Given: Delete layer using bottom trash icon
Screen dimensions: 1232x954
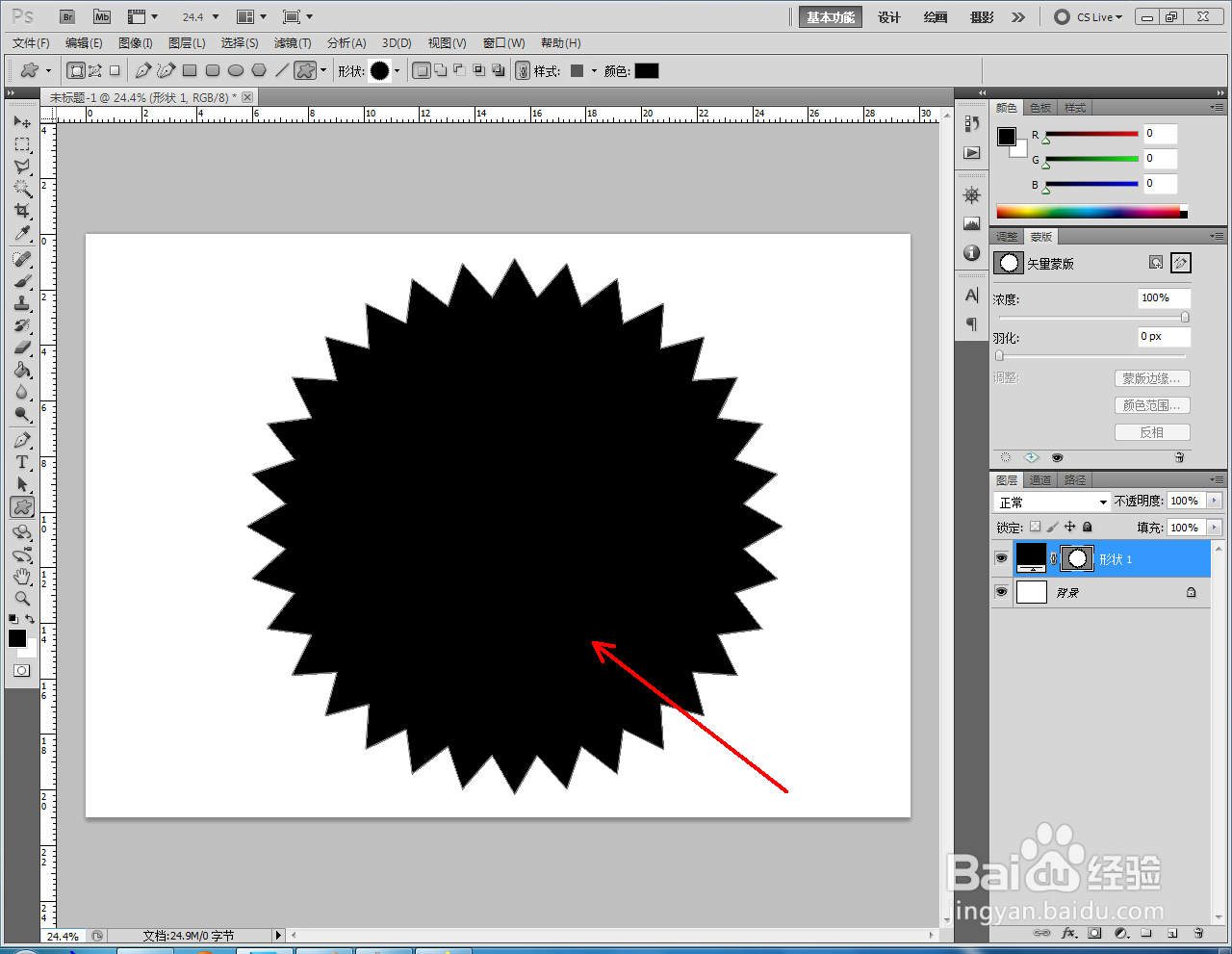Looking at the screenshot, I should [x=1198, y=933].
